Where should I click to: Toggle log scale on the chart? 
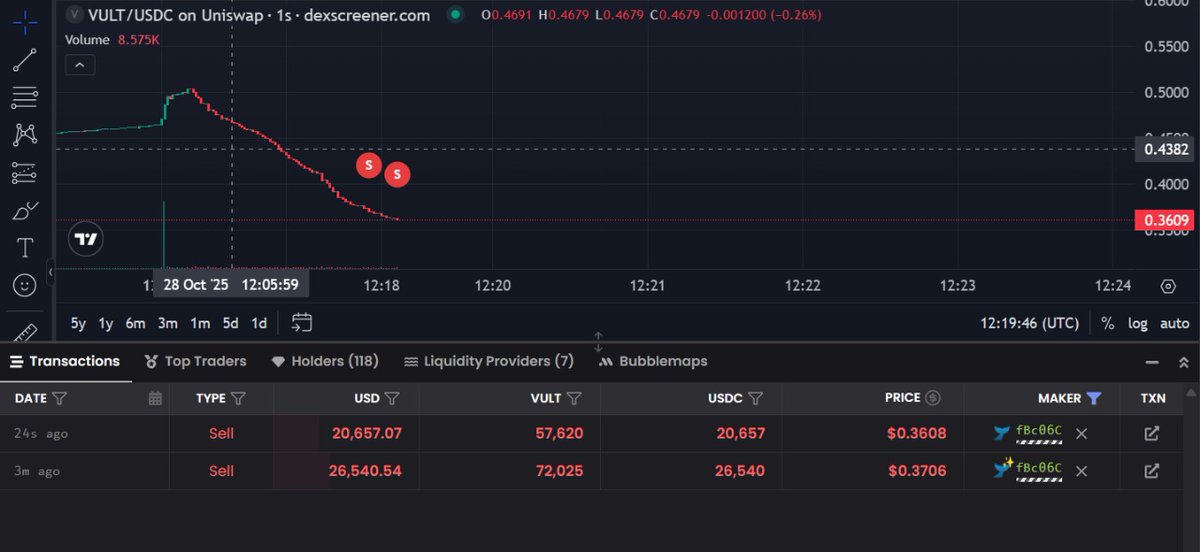coord(1138,323)
